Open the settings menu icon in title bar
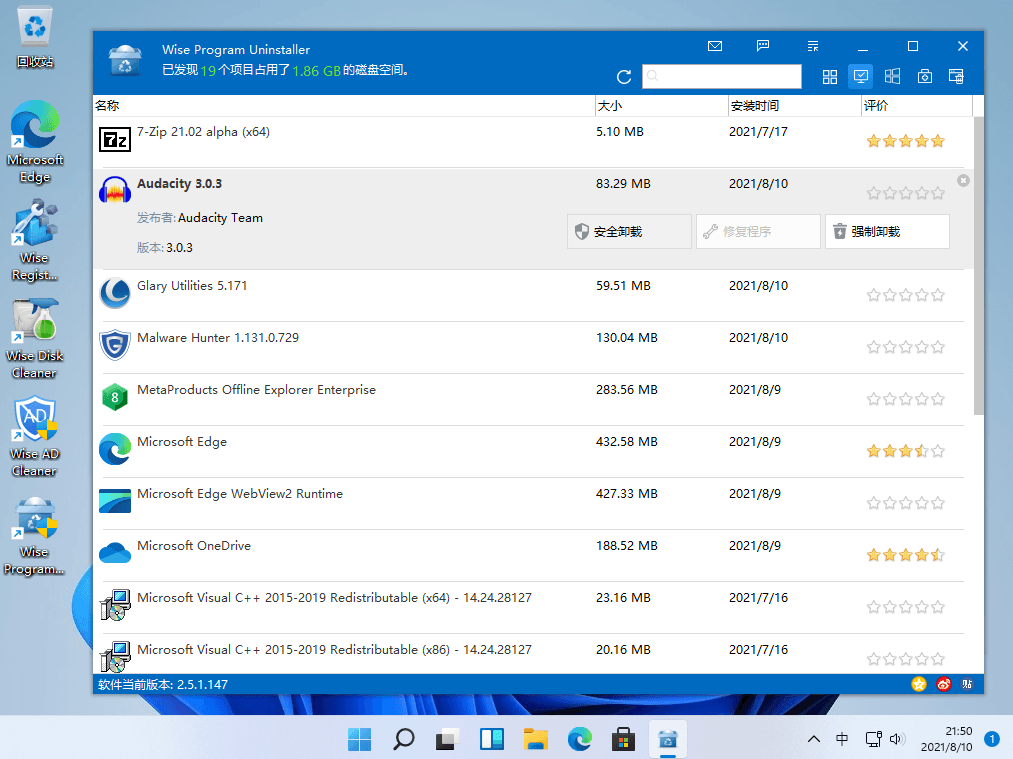This screenshot has height=759, width=1013. [813, 46]
